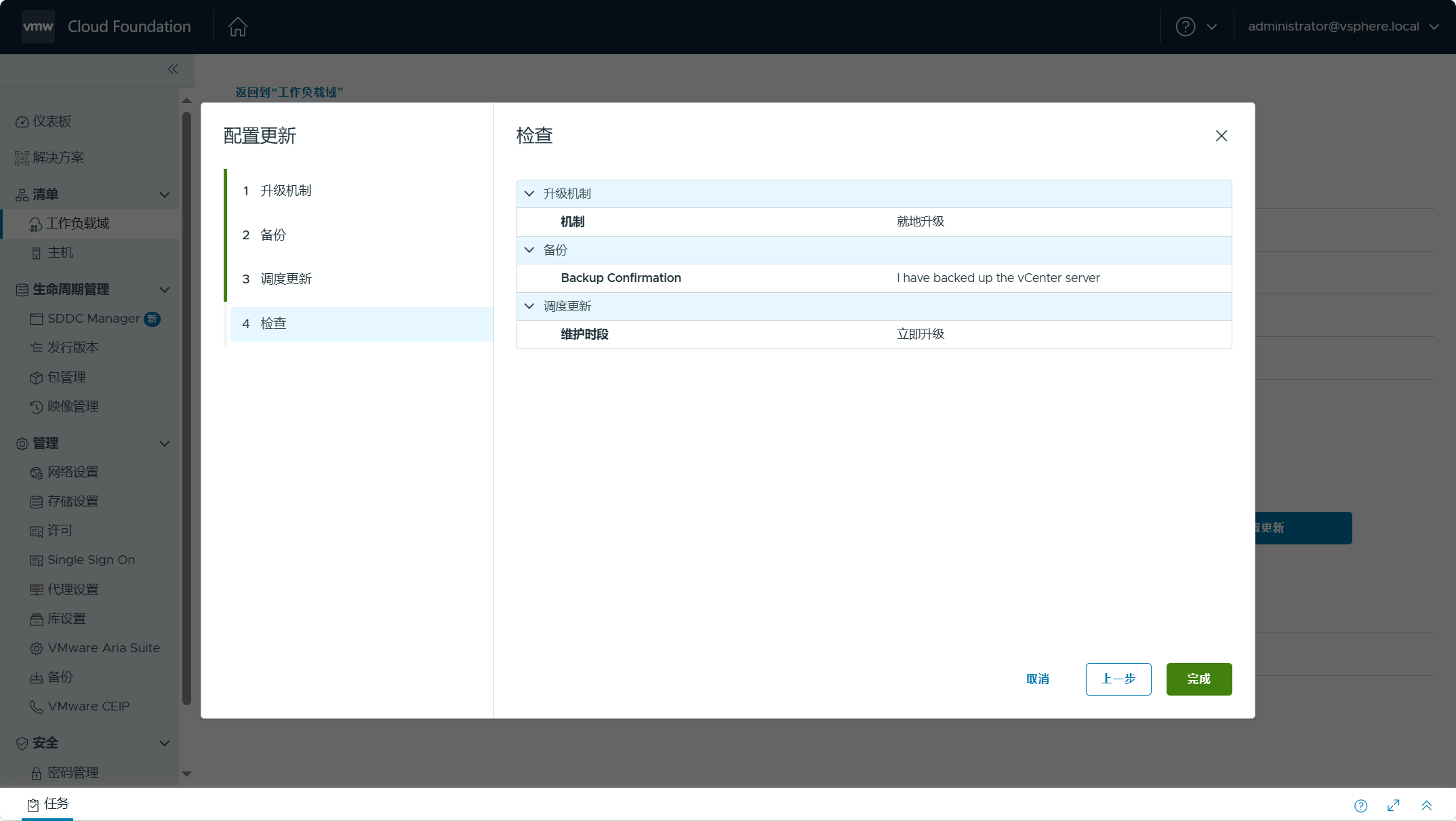Go to wizard step 2 备份
The height and width of the screenshot is (821, 1456).
click(361, 235)
